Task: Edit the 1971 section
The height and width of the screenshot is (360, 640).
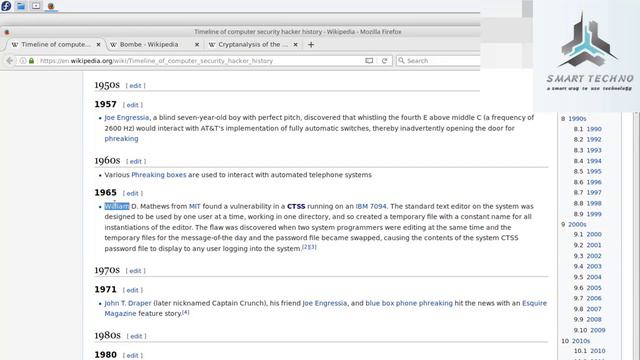Action: (132, 290)
